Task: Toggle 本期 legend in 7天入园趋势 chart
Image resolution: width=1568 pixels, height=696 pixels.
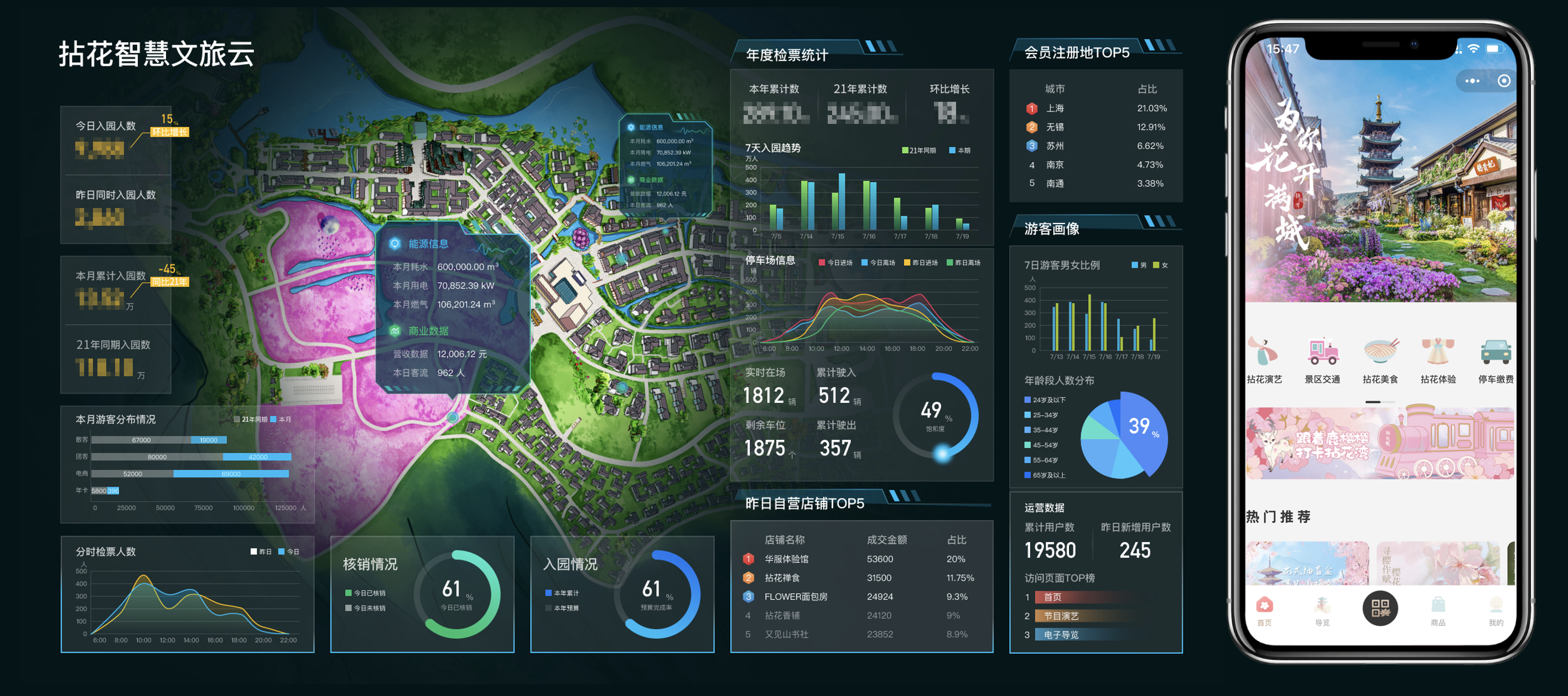Action: coord(960,150)
